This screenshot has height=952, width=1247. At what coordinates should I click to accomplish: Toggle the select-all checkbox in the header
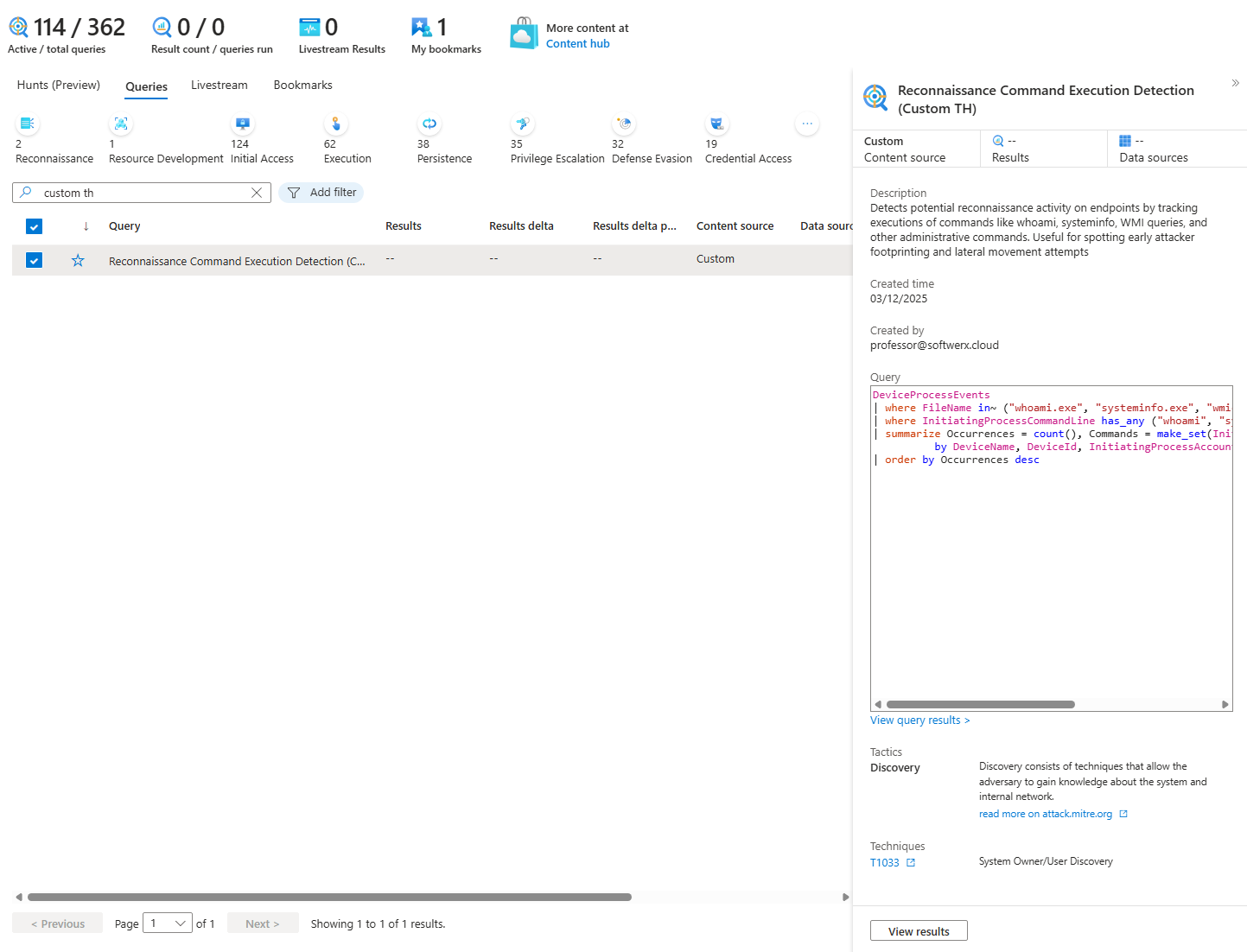[x=34, y=226]
